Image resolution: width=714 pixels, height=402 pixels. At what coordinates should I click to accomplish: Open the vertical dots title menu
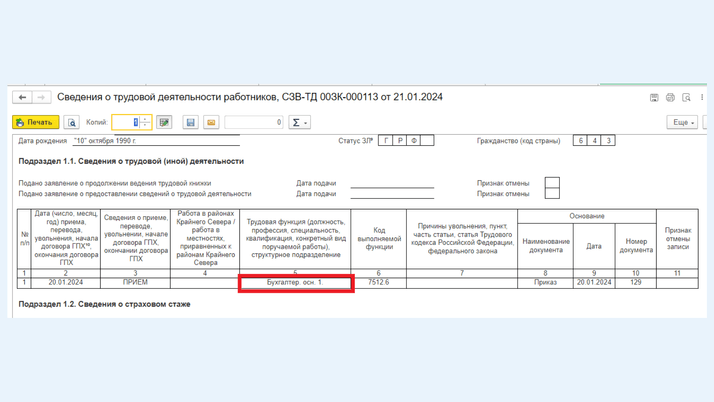click(702, 97)
